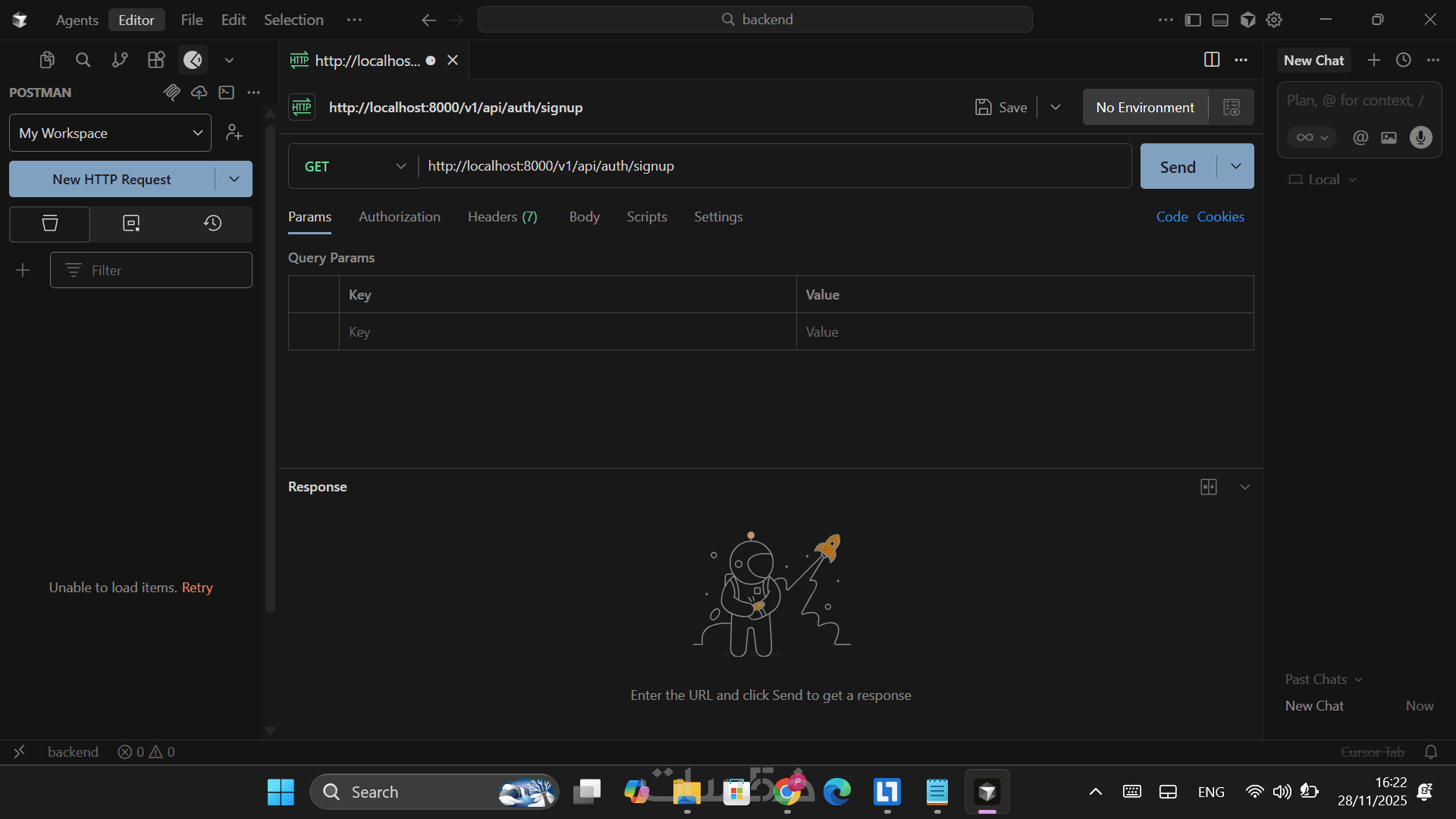Open the Body tab
1456x819 pixels.
coord(584,217)
